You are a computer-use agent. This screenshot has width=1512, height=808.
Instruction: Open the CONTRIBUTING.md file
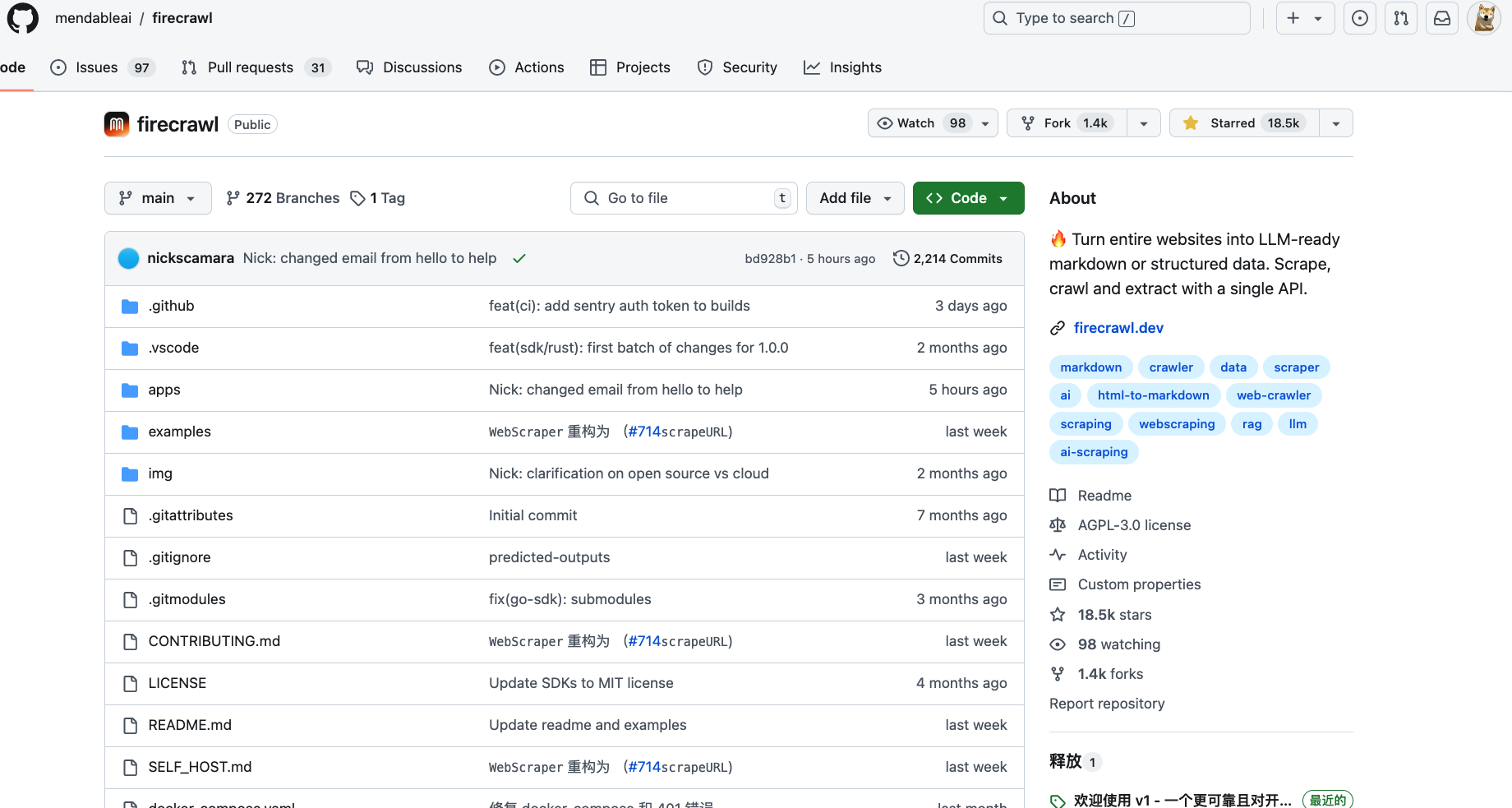pos(214,641)
